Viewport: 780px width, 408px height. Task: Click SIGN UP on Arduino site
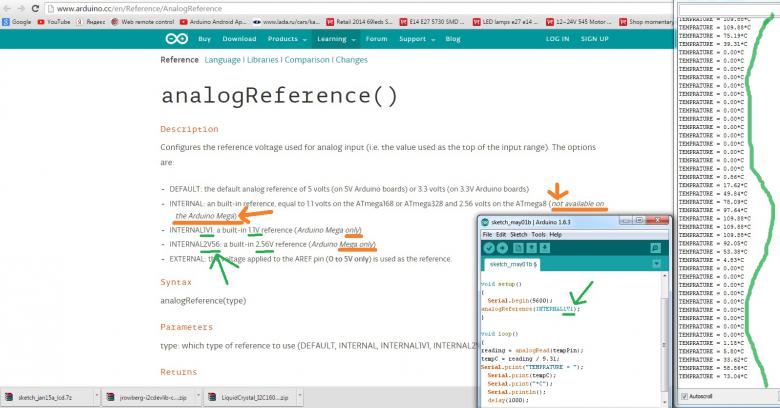(x=594, y=39)
